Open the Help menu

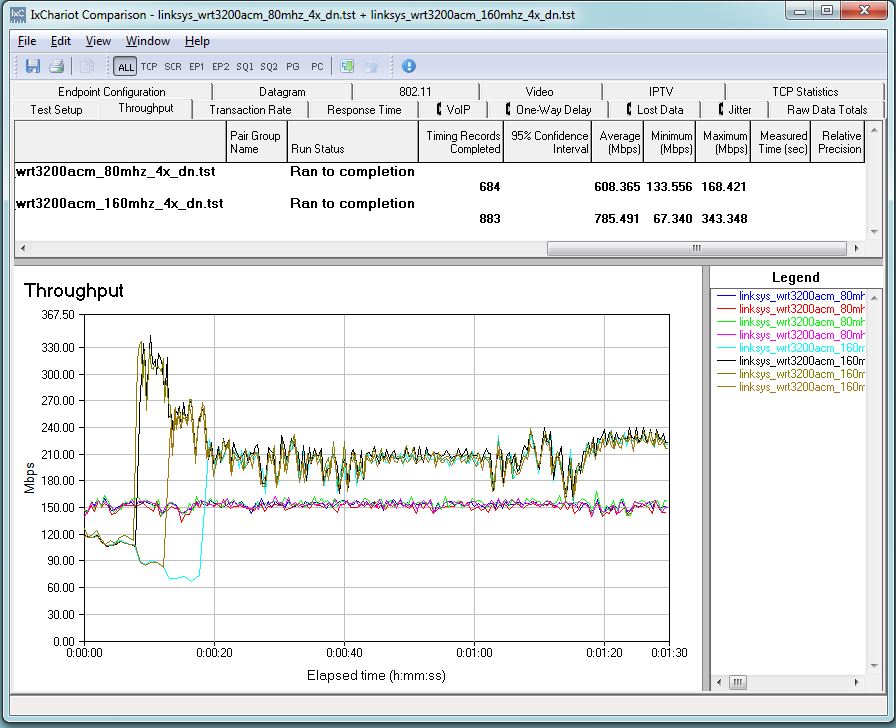197,41
